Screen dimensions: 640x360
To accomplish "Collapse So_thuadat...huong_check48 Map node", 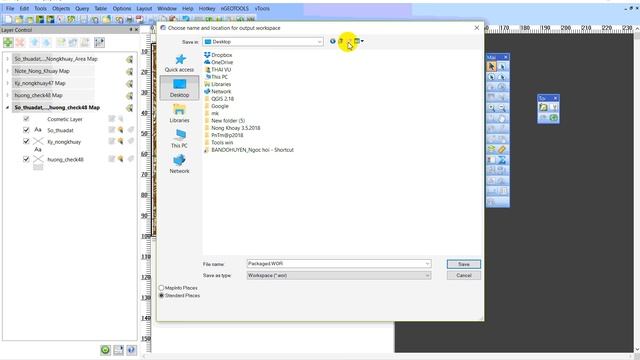I will tap(7, 108).
